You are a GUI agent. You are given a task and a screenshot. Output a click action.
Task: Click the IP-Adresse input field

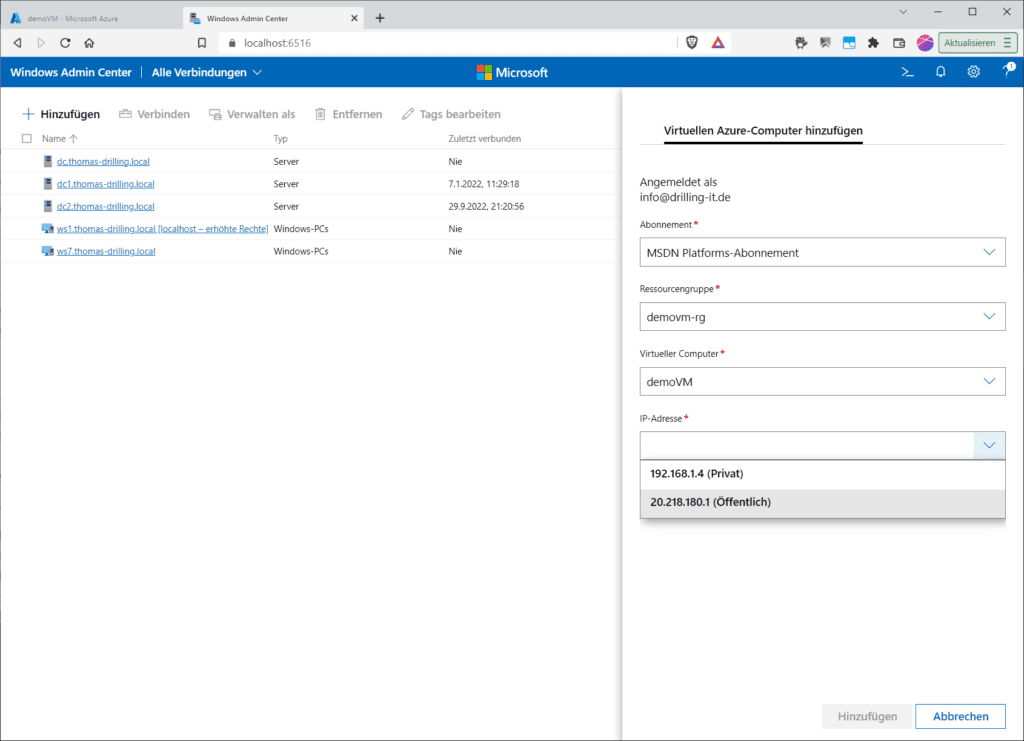807,445
